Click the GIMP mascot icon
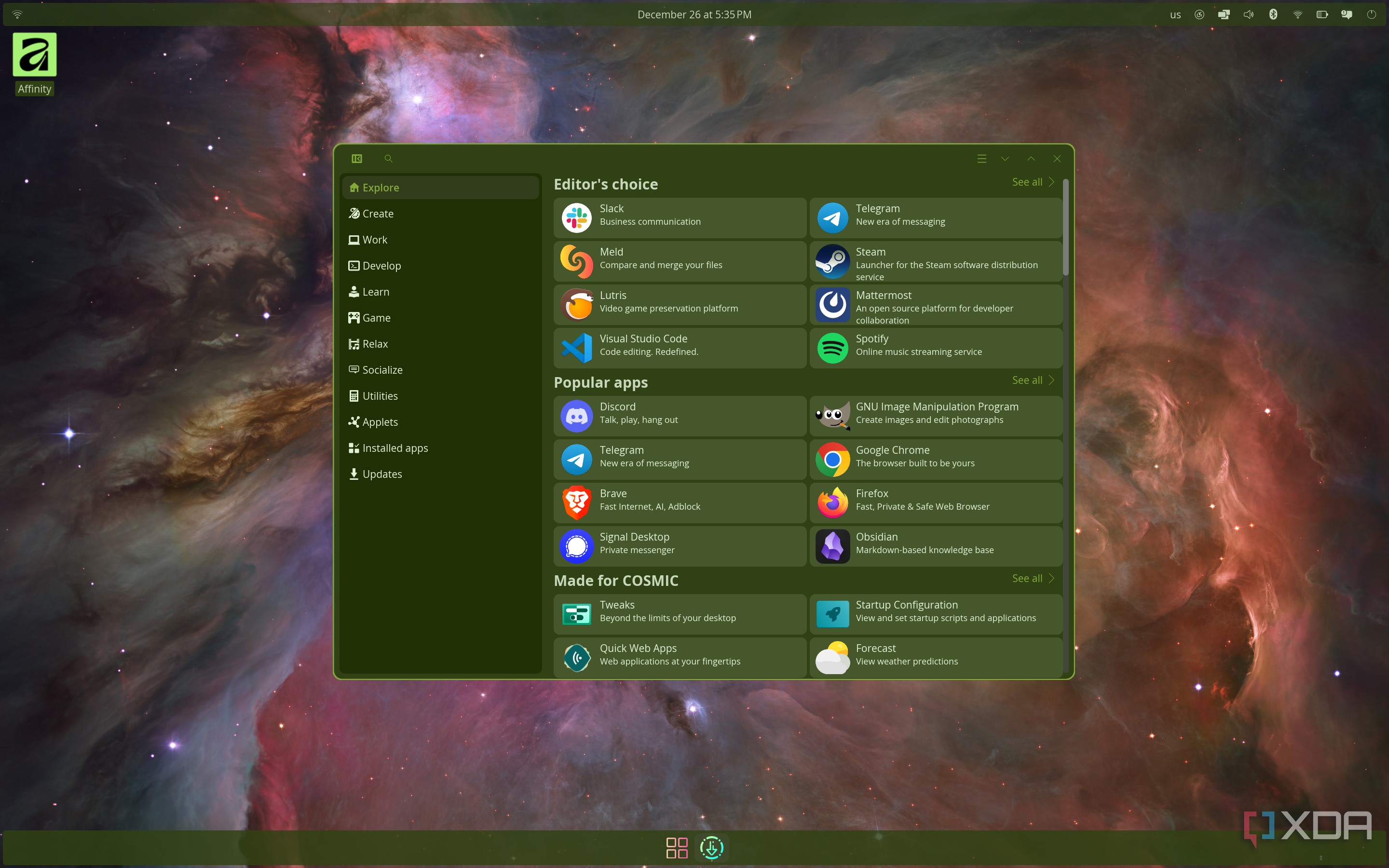The width and height of the screenshot is (1389, 868). tap(832, 416)
